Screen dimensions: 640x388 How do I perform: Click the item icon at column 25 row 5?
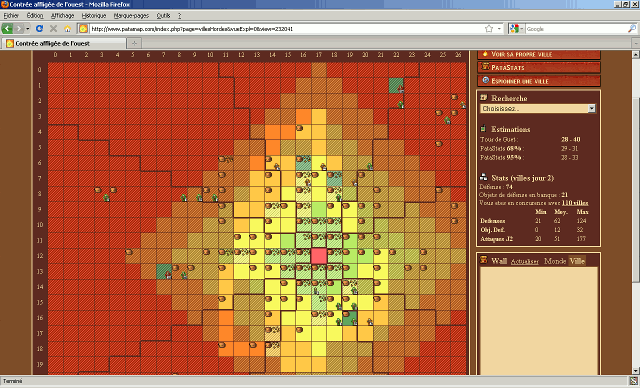[439, 144]
